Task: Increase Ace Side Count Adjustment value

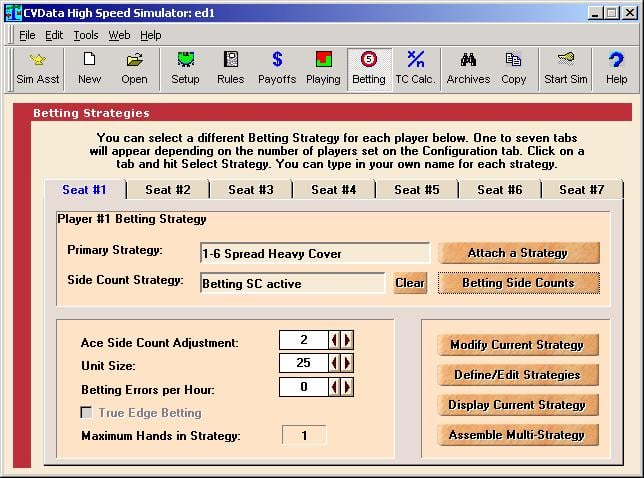Action: click(x=347, y=341)
